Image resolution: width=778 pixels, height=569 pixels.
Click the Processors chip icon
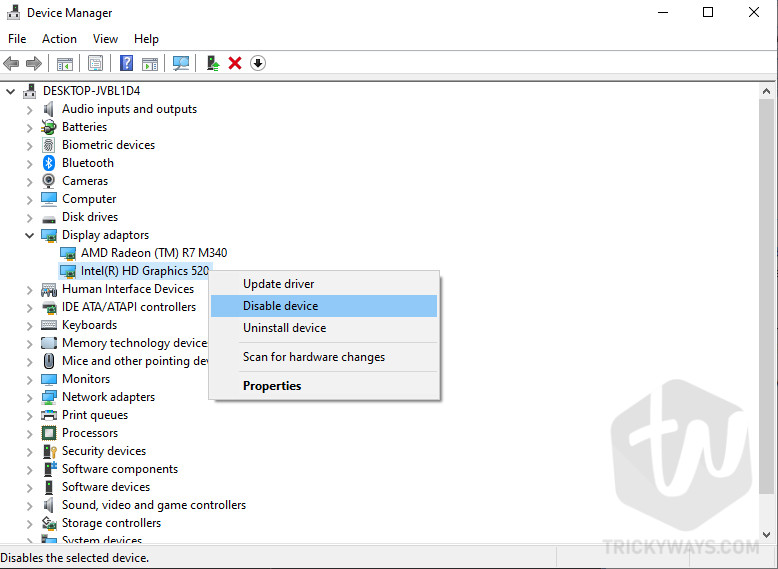coord(49,433)
